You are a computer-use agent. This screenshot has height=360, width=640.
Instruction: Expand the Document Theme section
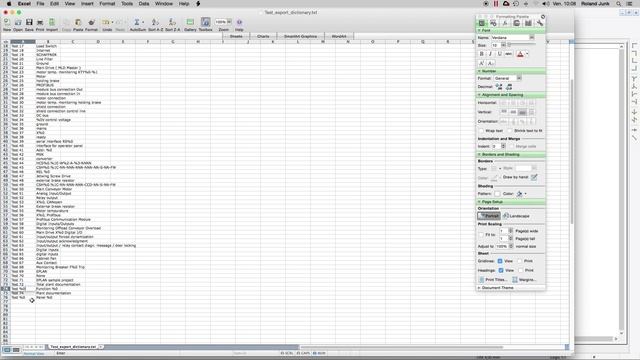coord(479,288)
